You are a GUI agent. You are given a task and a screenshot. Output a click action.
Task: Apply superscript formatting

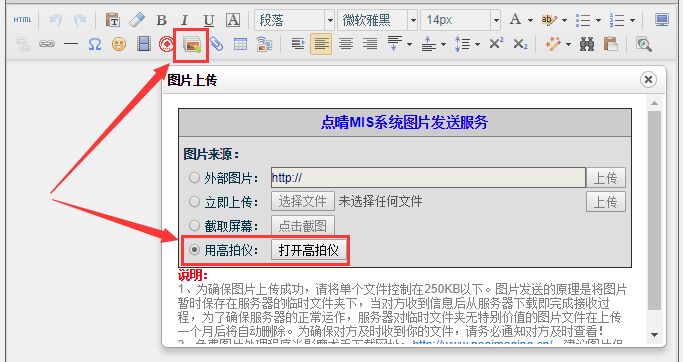point(496,44)
